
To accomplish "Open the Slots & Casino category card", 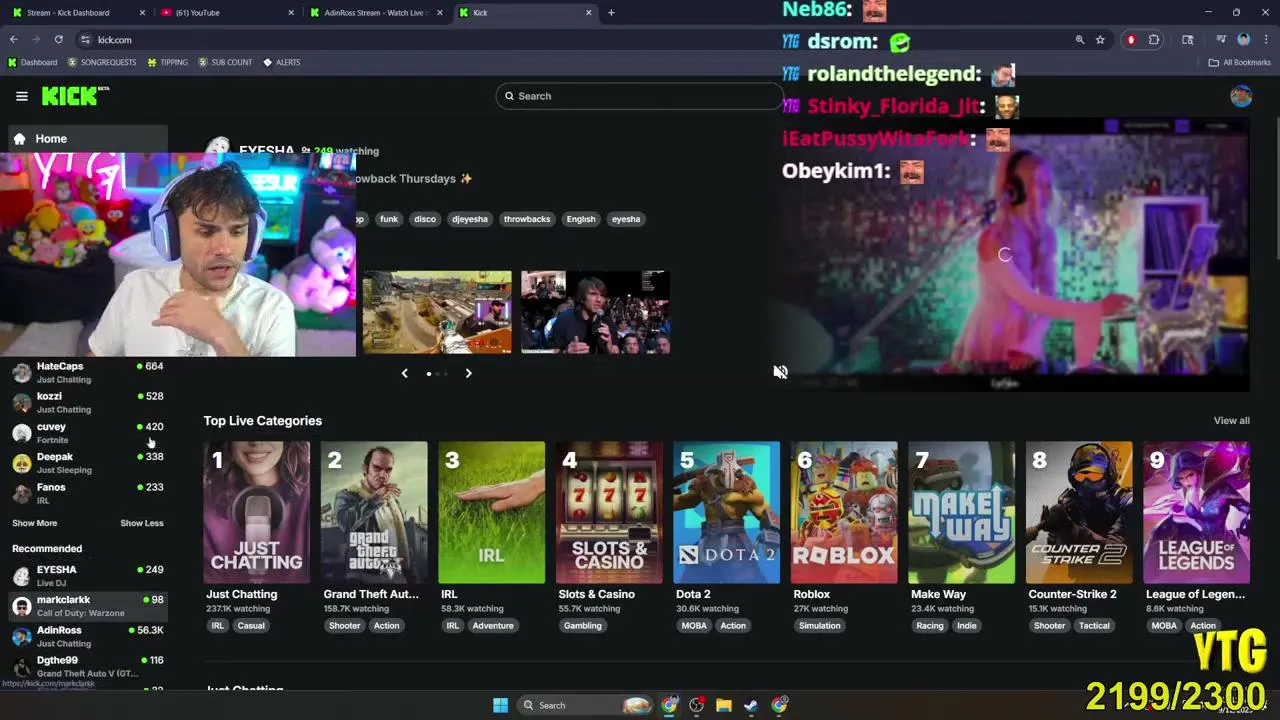I will (x=609, y=512).
